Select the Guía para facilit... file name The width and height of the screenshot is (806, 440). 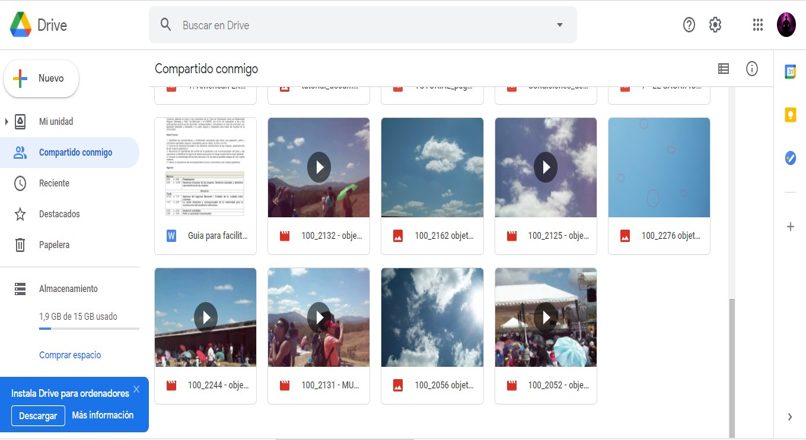point(217,236)
